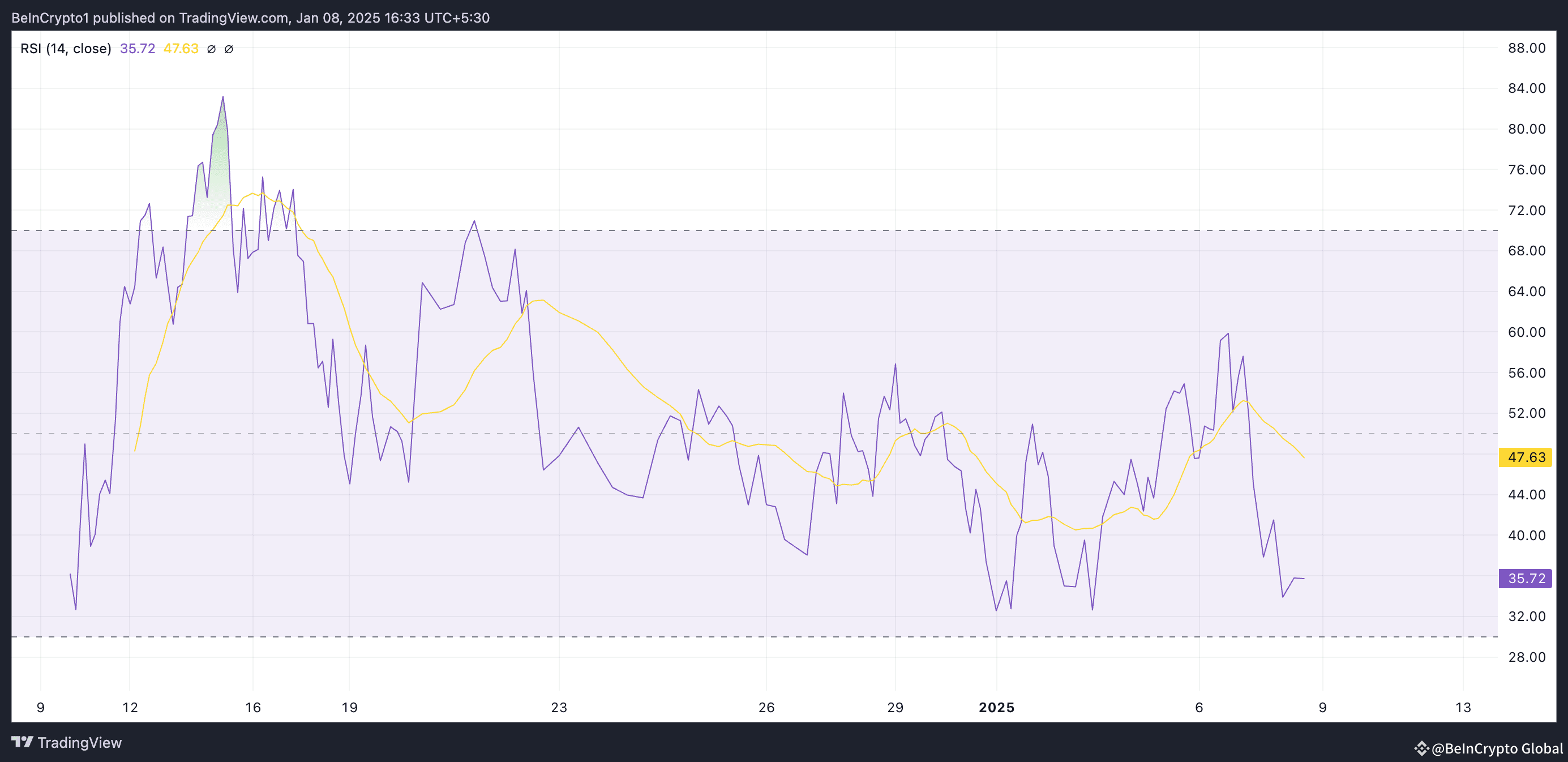Click the yellow value 47.63 in legend
This screenshot has height=762, width=1568.
click(x=181, y=49)
